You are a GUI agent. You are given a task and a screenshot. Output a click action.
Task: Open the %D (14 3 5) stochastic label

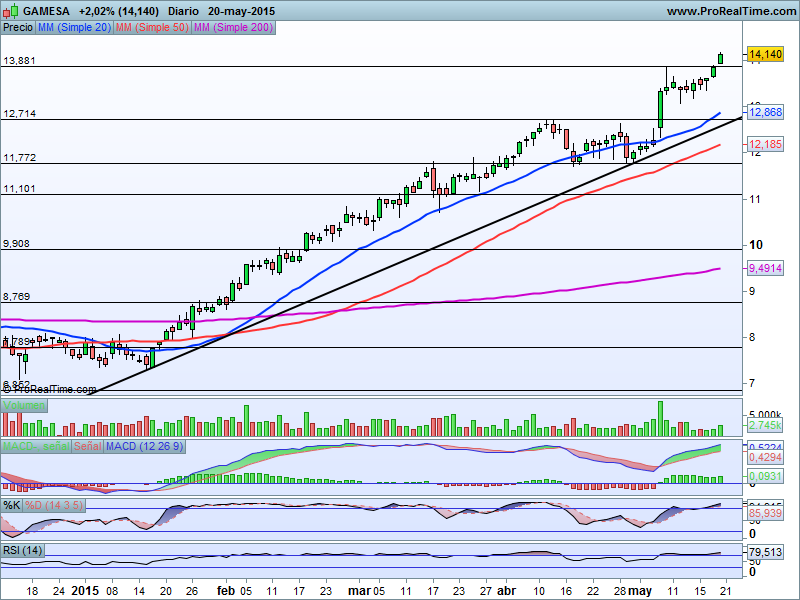[x=55, y=505]
